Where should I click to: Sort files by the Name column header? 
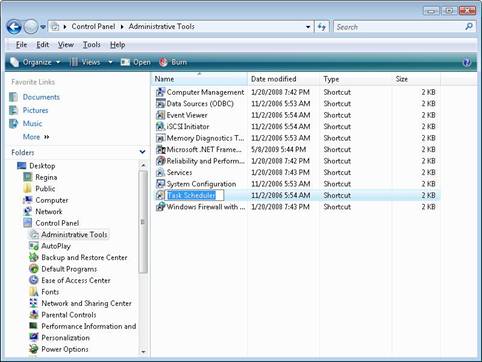200,79
